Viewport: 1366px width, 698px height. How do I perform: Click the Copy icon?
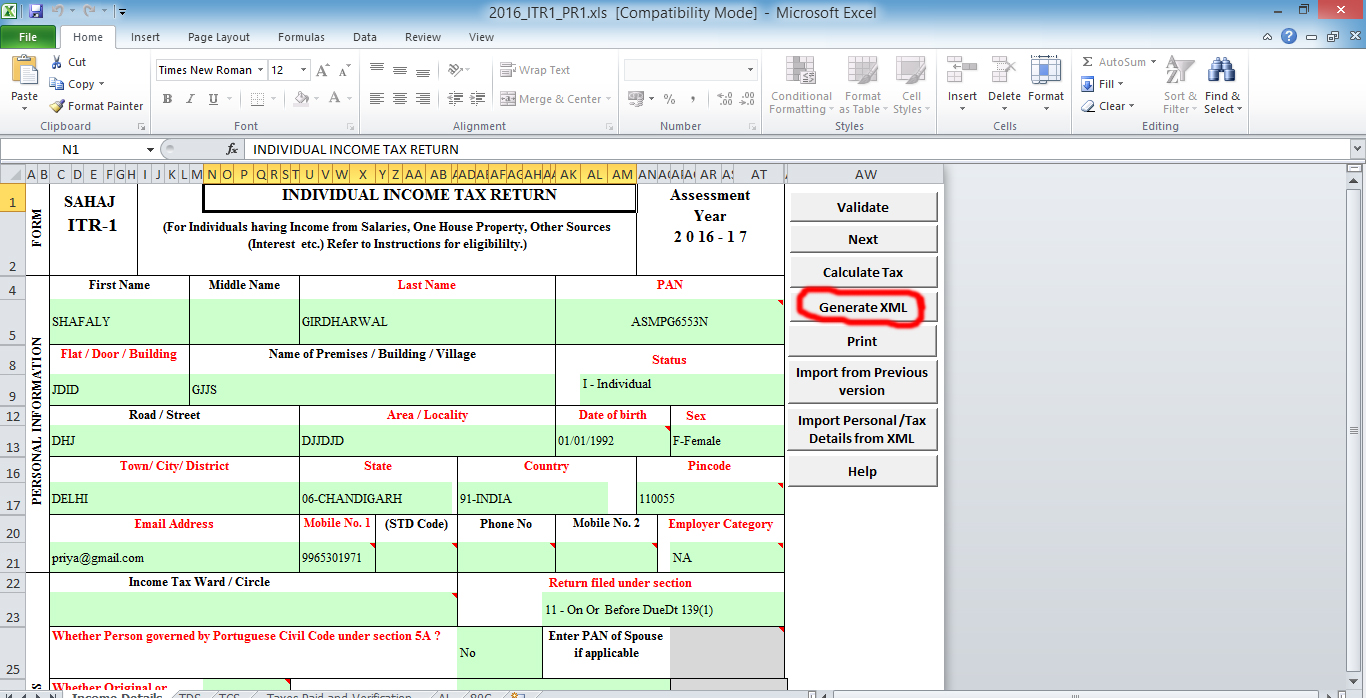57,84
